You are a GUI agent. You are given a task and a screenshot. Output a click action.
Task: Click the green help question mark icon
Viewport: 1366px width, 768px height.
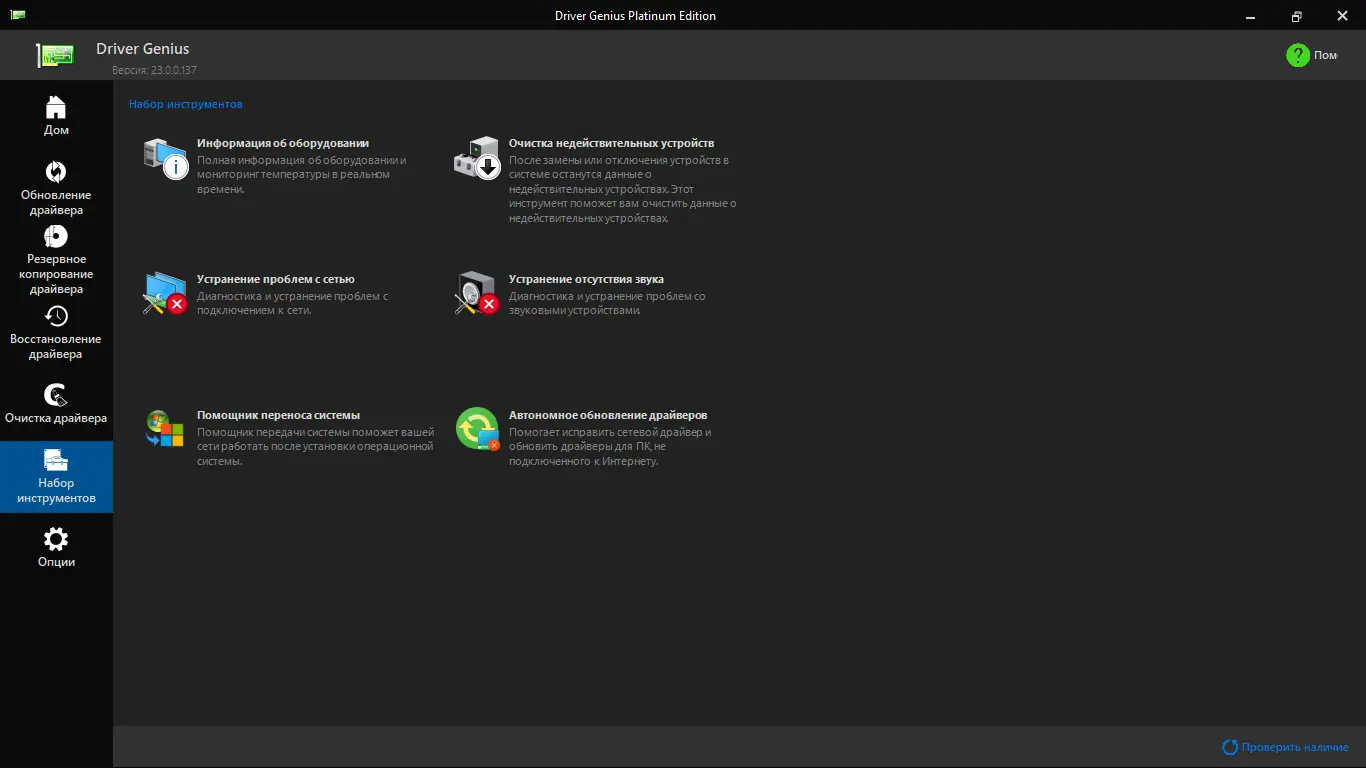pyautogui.click(x=1298, y=55)
